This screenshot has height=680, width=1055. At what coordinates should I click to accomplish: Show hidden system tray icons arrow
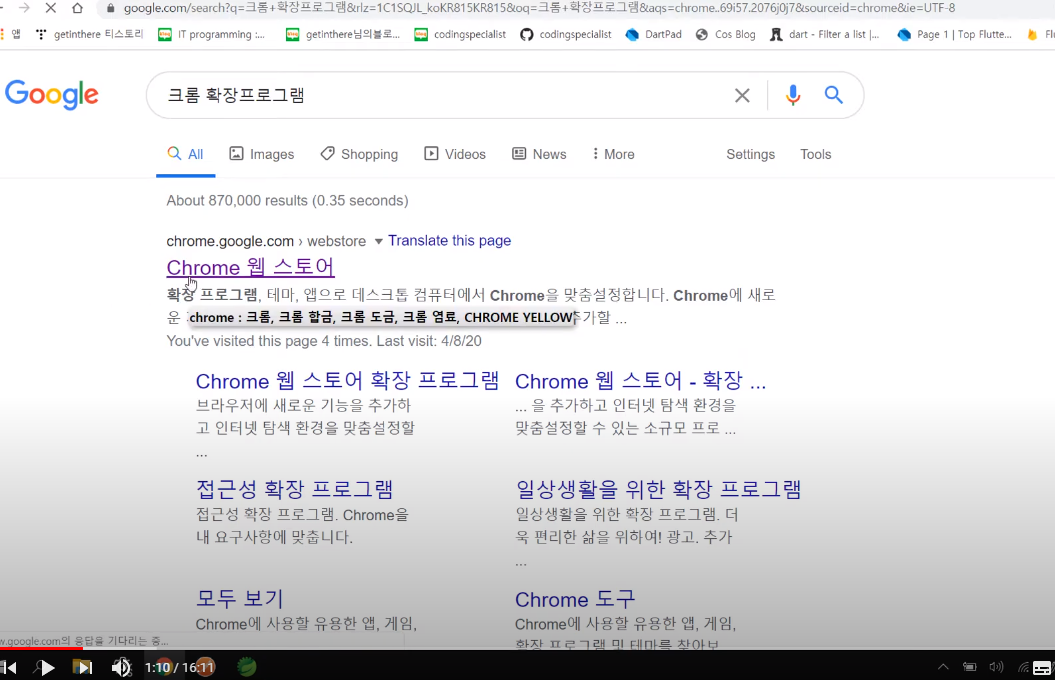pos(943,667)
